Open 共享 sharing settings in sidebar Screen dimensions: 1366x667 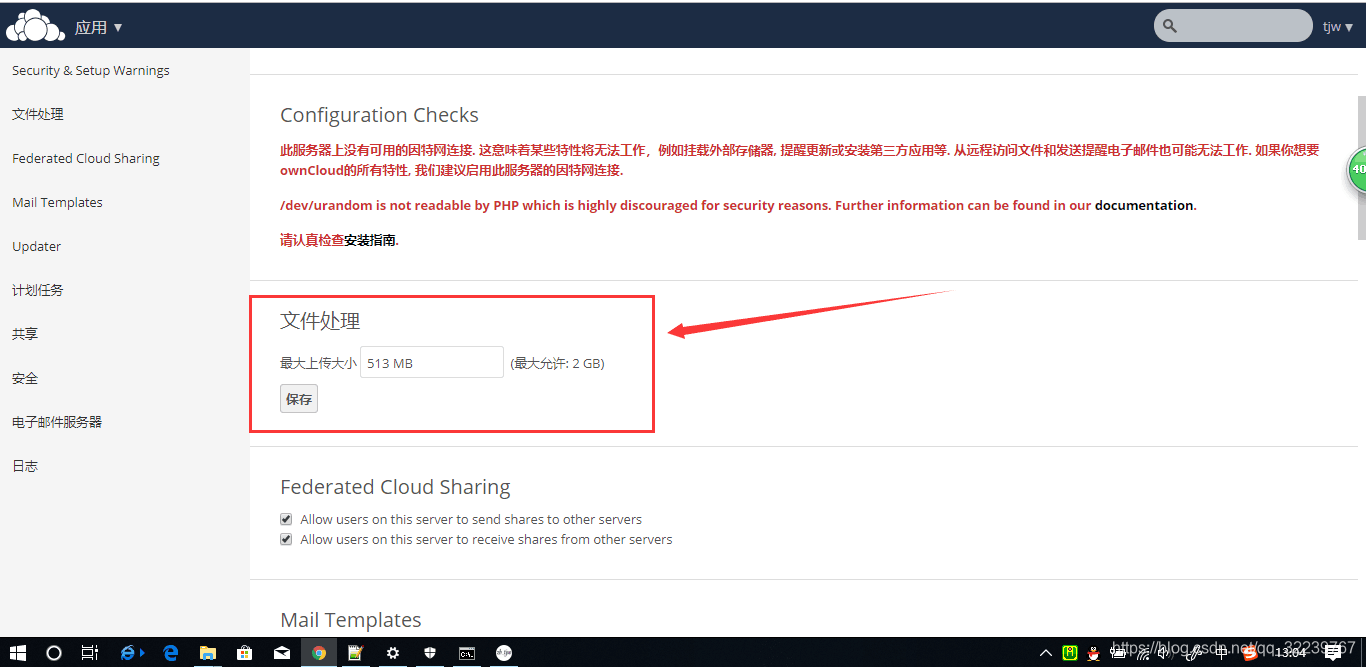coord(25,334)
